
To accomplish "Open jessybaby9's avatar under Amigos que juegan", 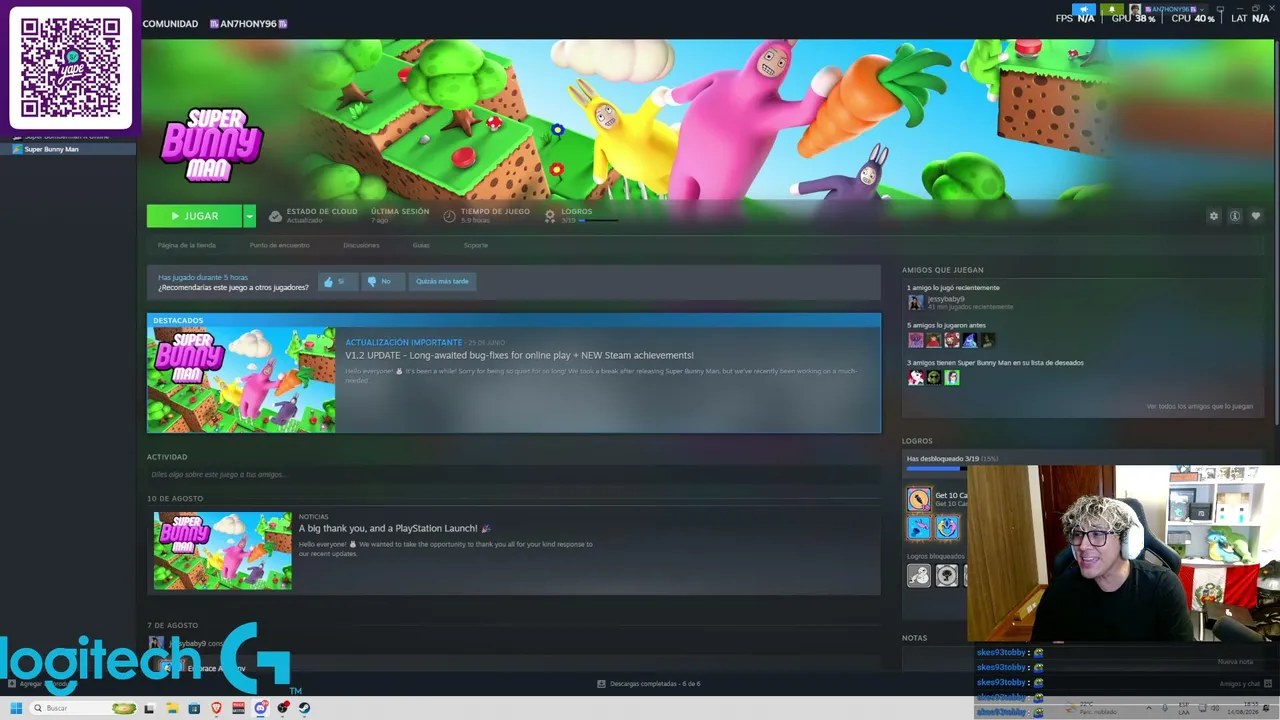I will pyautogui.click(x=915, y=302).
